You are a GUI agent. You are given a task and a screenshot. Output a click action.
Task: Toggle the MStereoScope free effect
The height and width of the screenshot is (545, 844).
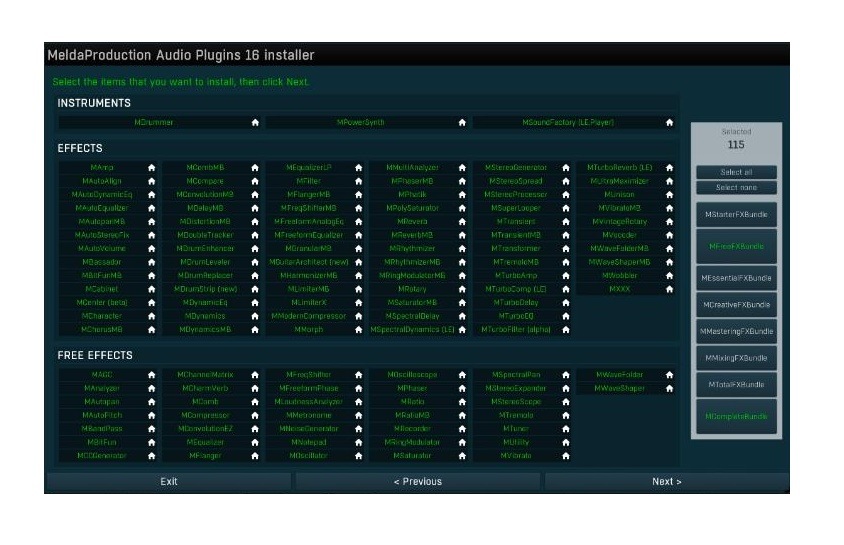[x=516, y=402]
